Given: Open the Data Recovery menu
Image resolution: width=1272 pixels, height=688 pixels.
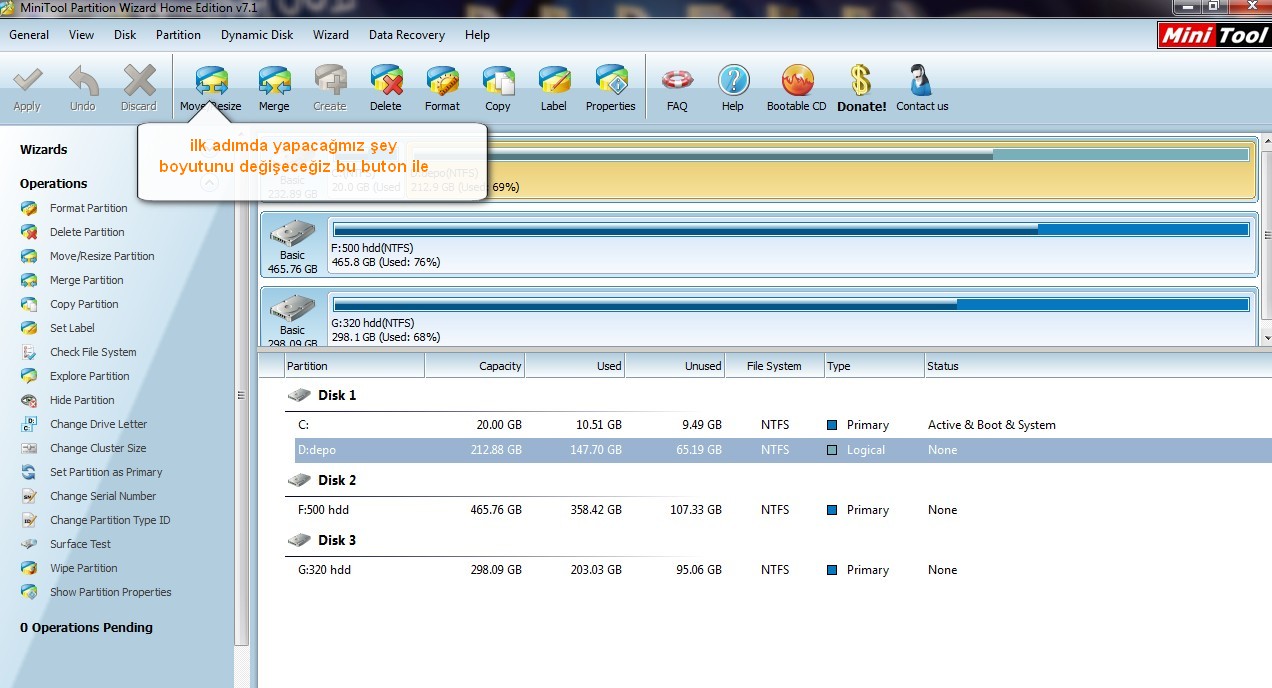Looking at the screenshot, I should tap(406, 34).
